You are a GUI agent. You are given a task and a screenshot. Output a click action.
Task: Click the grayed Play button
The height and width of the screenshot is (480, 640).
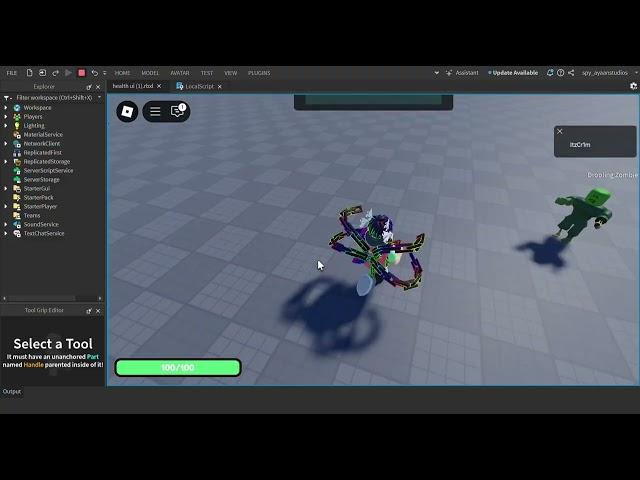68,73
